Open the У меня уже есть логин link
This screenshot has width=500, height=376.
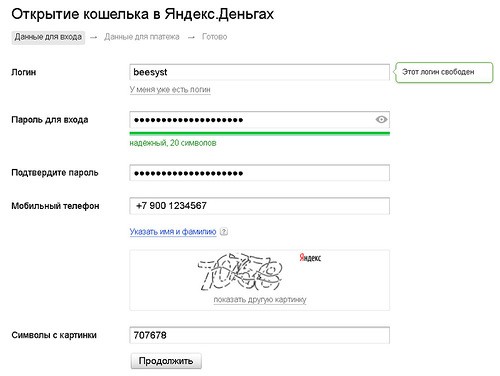pyautogui.click(x=170, y=90)
